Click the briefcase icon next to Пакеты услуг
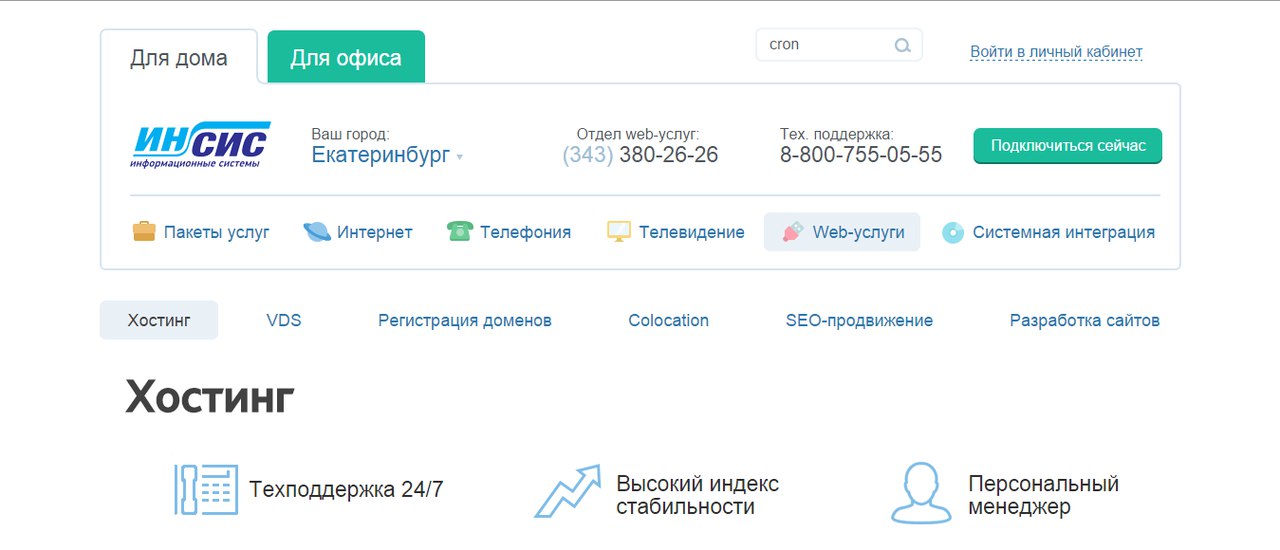This screenshot has width=1280, height=550. [x=144, y=232]
